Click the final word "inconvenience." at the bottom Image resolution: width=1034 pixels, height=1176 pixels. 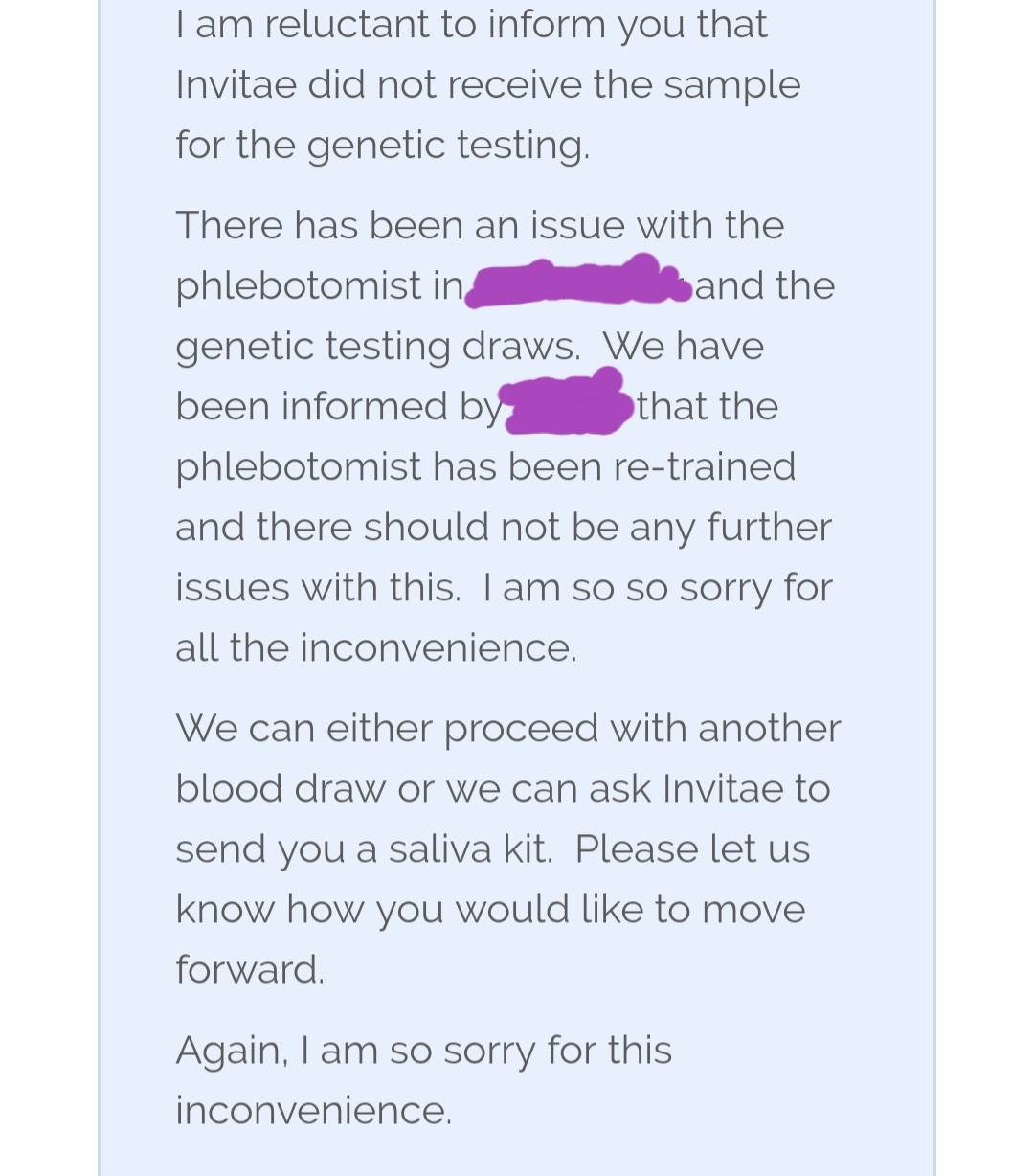tap(313, 1111)
